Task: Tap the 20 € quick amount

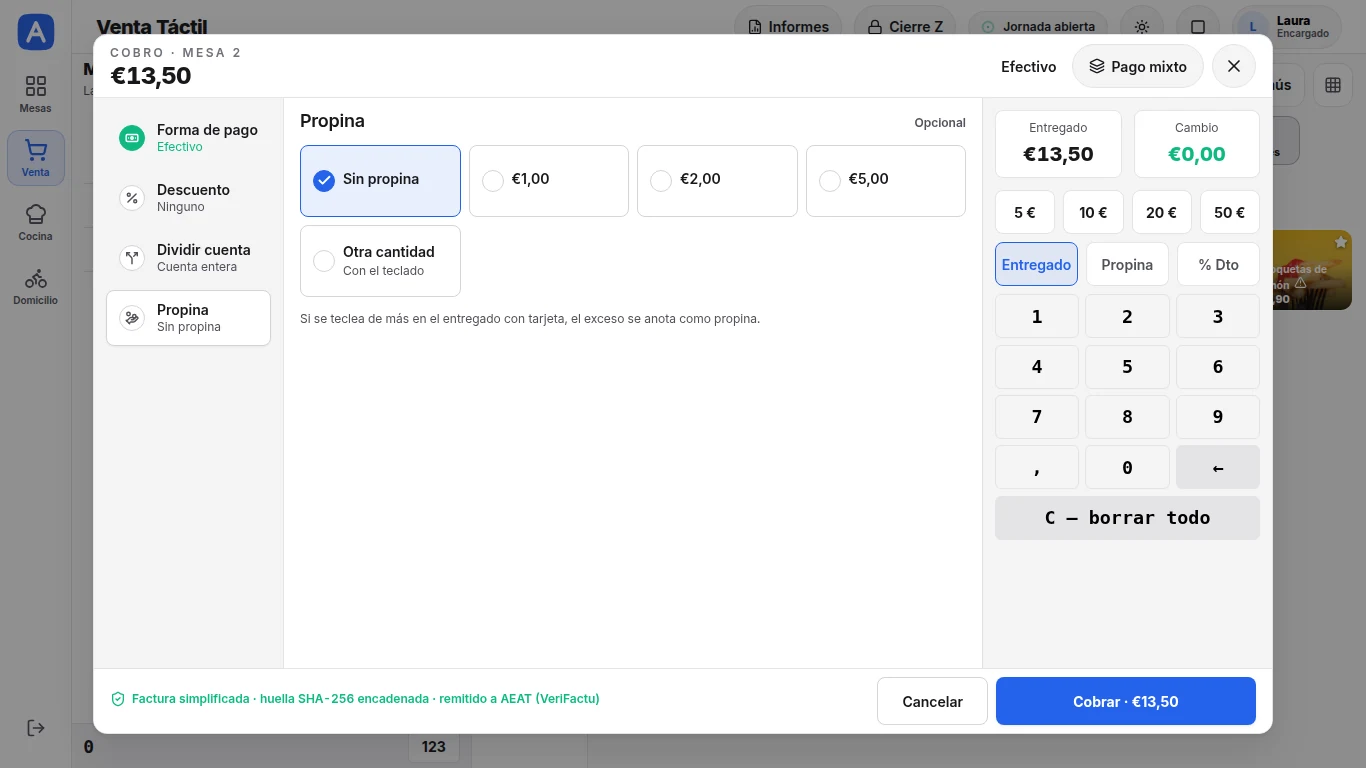Action: [1161, 212]
